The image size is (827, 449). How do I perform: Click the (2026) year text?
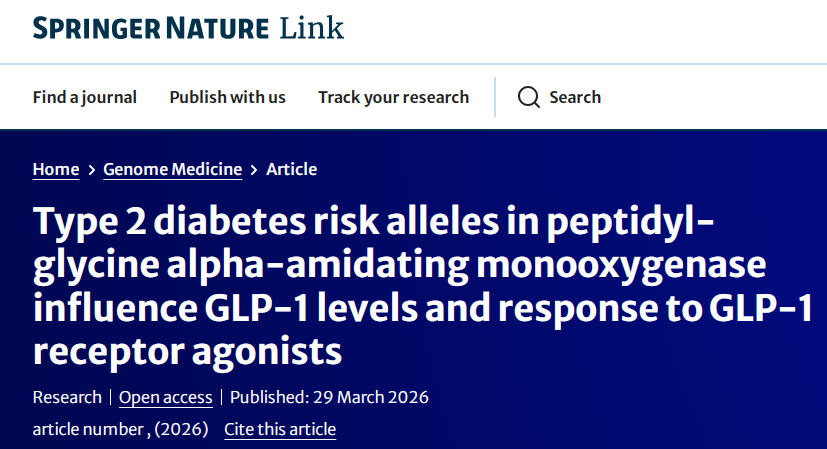pos(183,429)
